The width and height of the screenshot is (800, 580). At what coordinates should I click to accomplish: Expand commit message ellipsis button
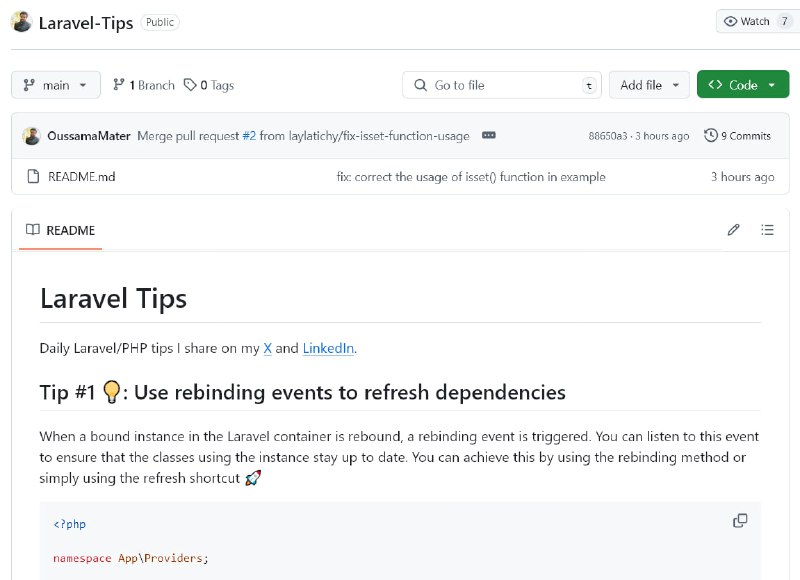(x=488, y=135)
